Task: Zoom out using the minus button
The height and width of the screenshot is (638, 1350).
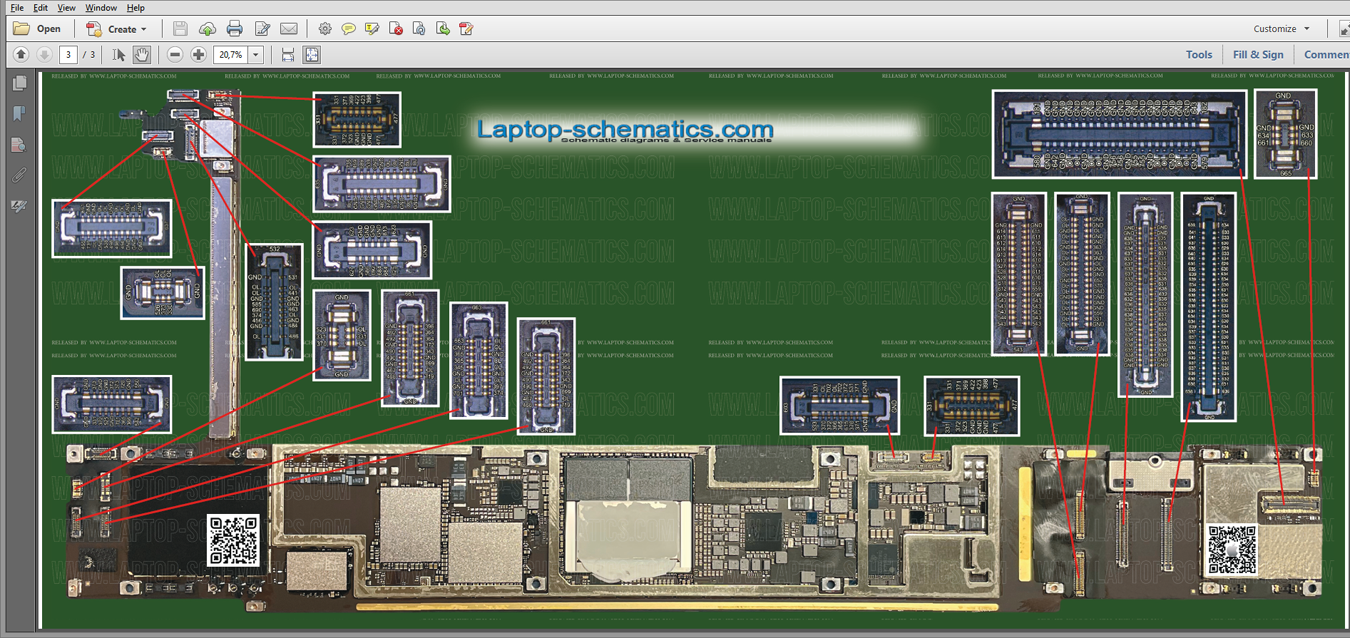Action: pyautogui.click(x=175, y=55)
